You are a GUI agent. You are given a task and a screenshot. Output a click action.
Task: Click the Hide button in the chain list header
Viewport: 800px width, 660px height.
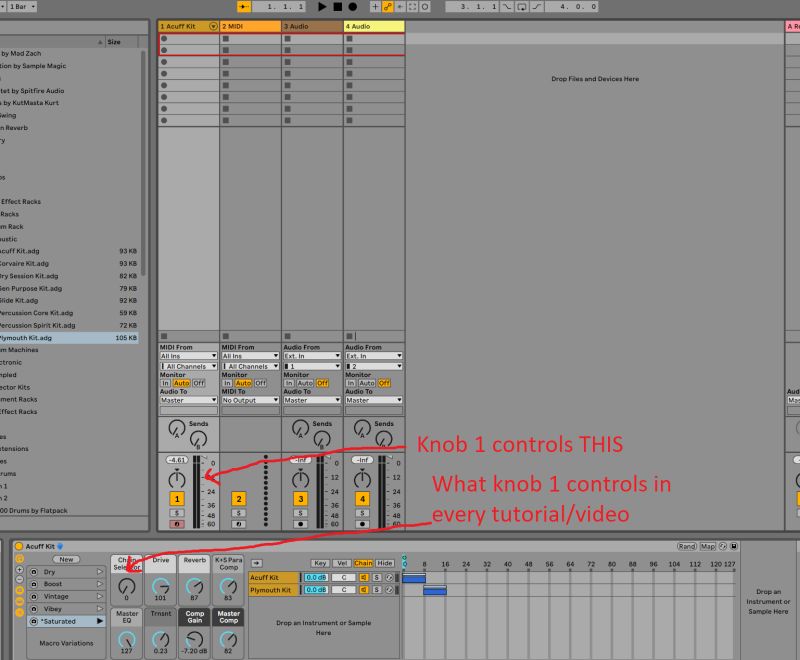[385, 564]
